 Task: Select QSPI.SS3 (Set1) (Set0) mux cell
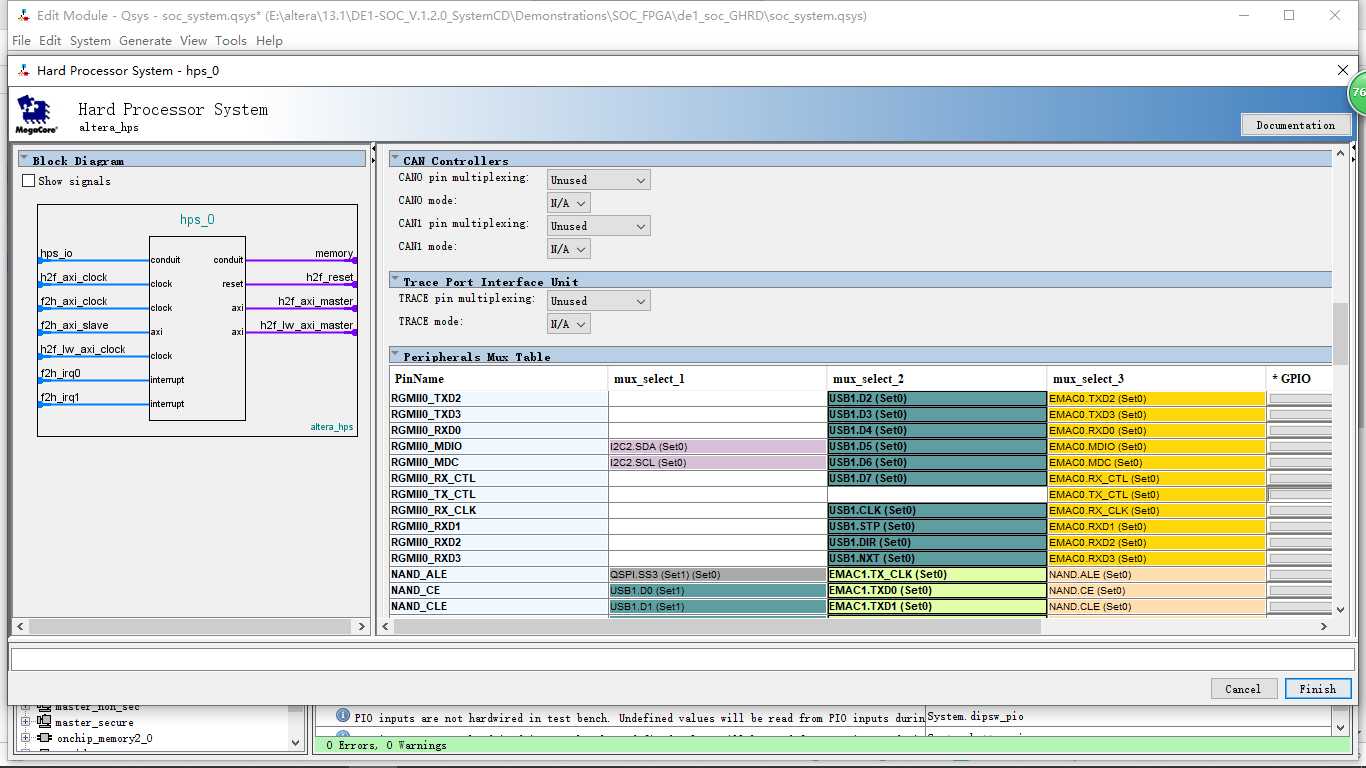[x=718, y=574]
